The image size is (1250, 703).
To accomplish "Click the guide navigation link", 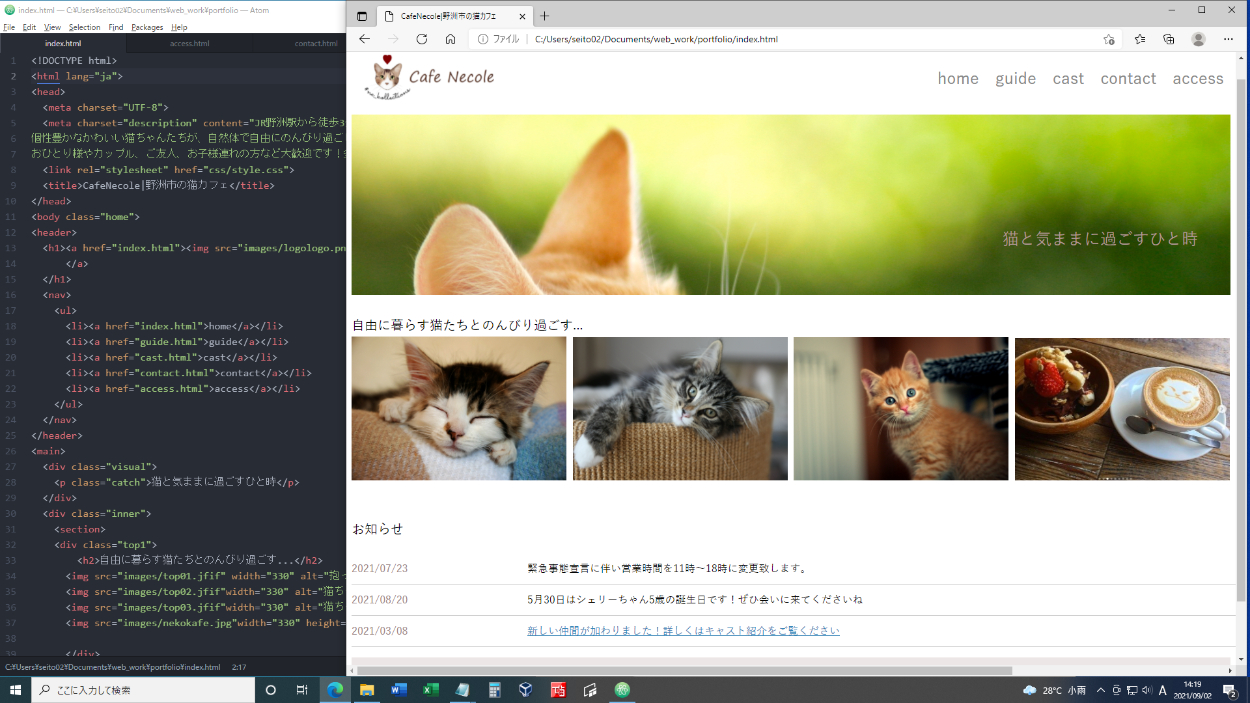I will point(1015,79).
